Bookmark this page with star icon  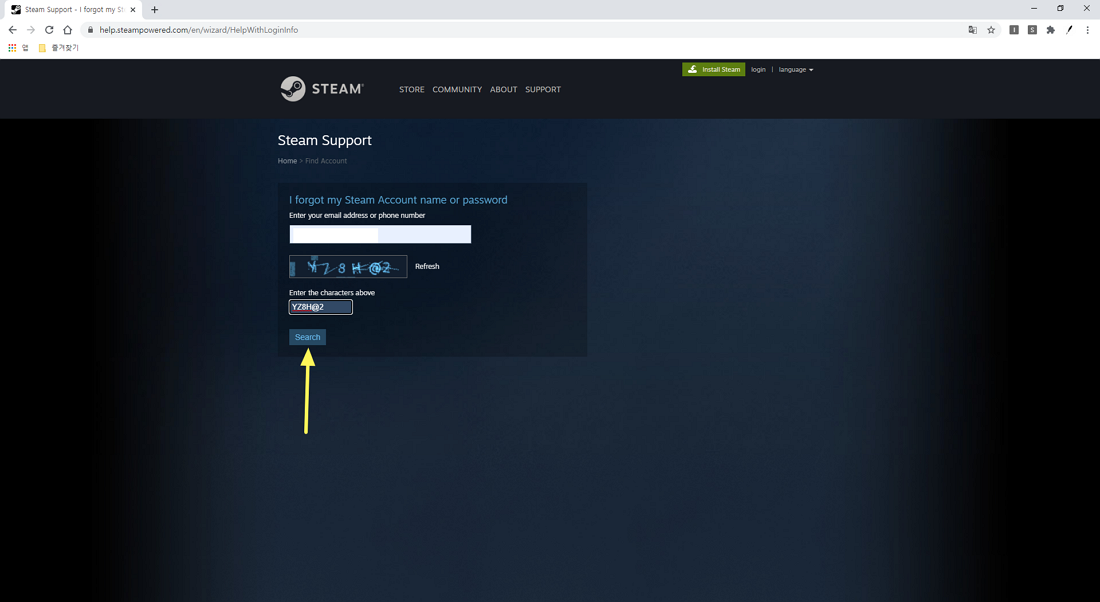pos(991,29)
